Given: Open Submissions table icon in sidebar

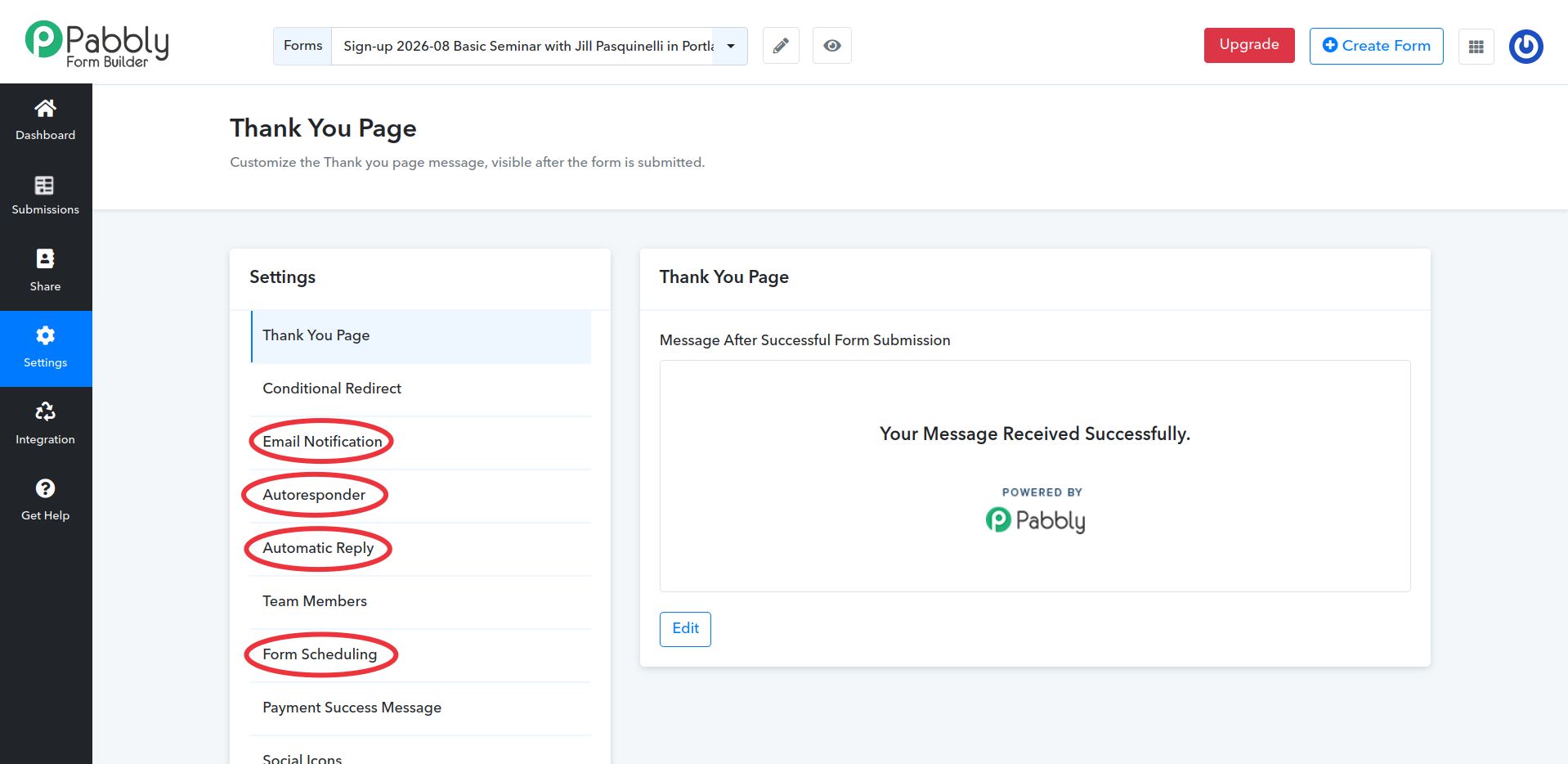Looking at the screenshot, I should (45, 185).
